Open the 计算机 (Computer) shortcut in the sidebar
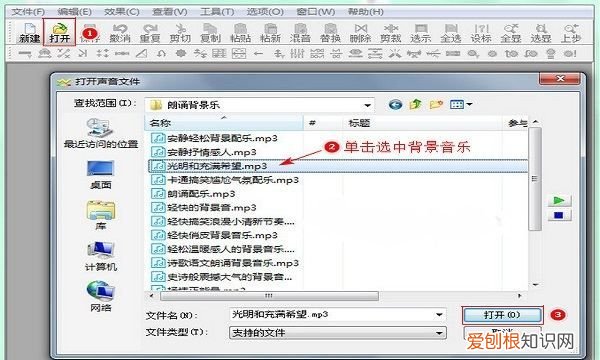600x360 pixels. (x=101, y=256)
